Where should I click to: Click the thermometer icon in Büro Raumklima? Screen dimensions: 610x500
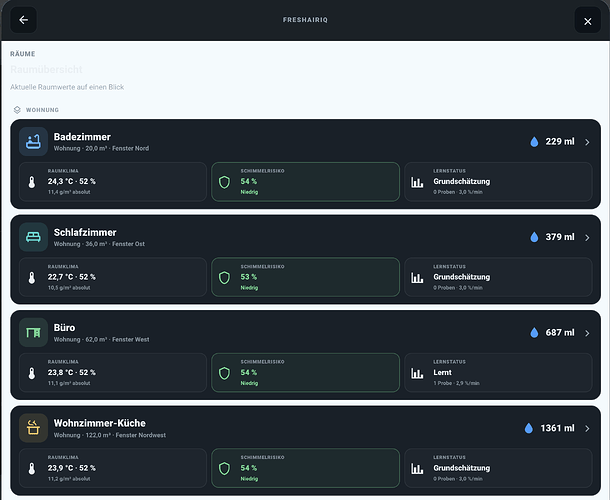[x=32, y=373]
